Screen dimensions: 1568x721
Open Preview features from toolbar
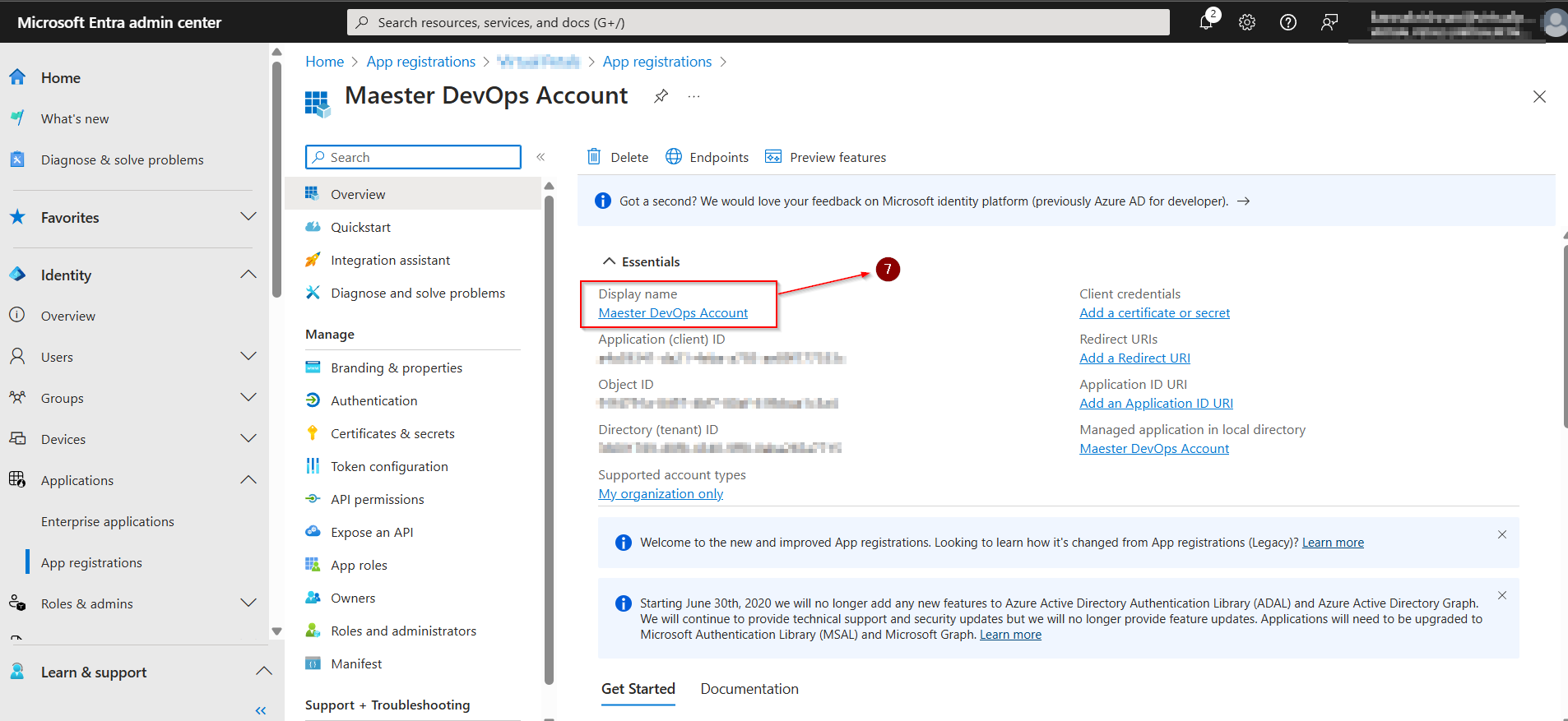(x=825, y=157)
